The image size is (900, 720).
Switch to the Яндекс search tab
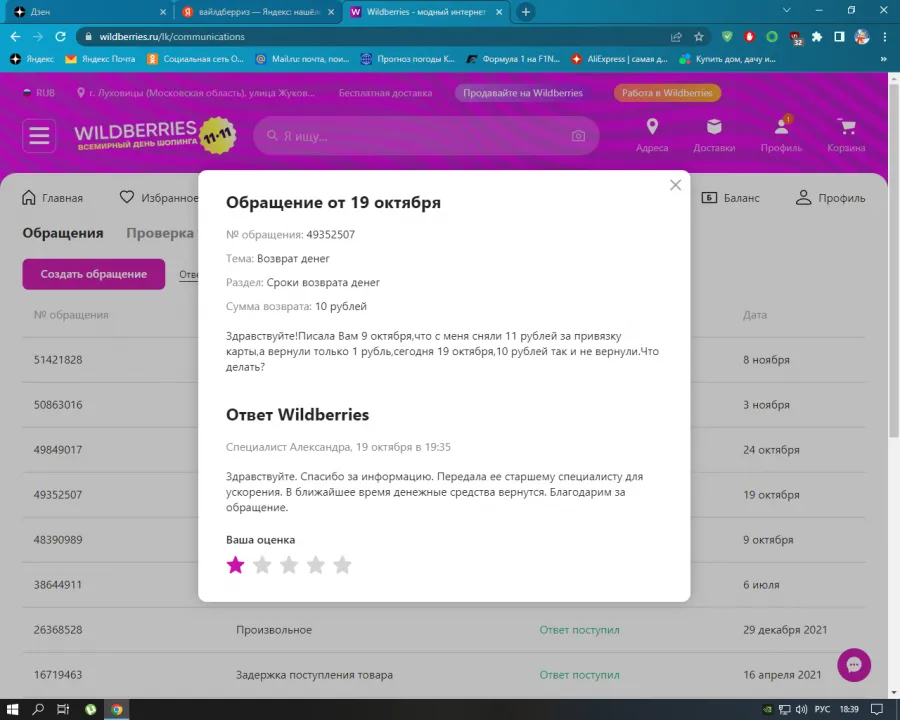258,11
